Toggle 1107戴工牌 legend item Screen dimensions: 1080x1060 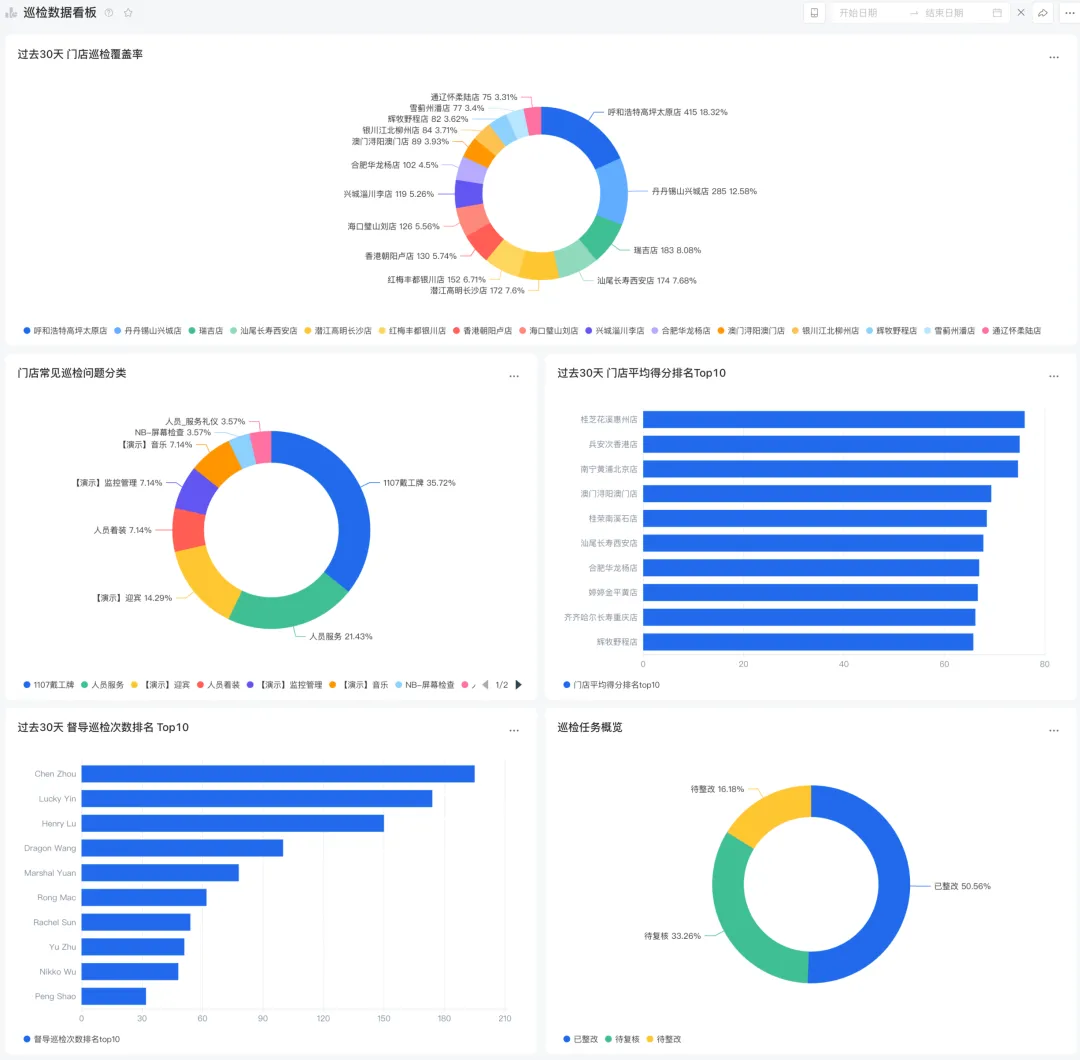(x=49, y=685)
